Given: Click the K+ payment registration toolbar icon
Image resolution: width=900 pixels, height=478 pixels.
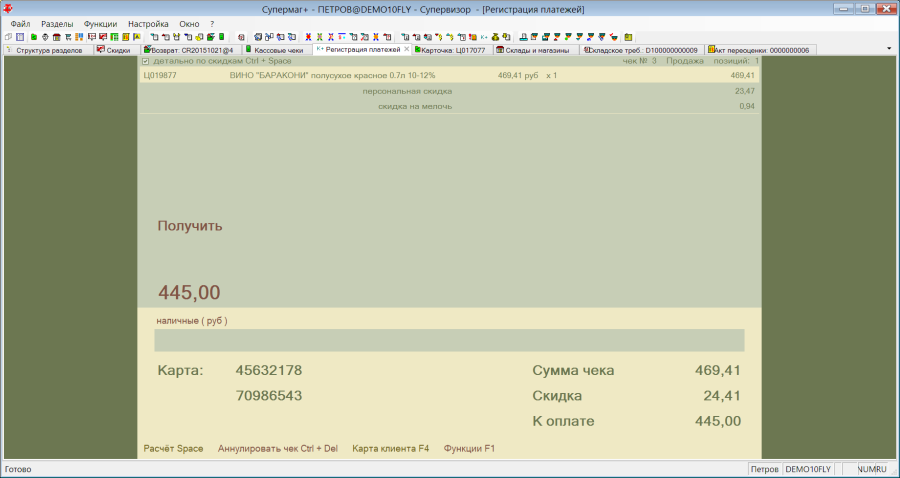Looking at the screenshot, I should (x=484, y=37).
